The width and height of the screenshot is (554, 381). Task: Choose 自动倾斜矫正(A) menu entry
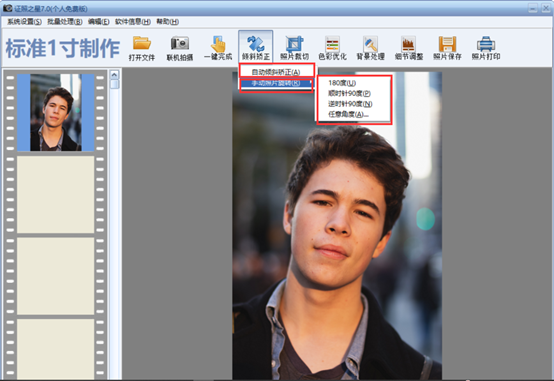pos(276,72)
